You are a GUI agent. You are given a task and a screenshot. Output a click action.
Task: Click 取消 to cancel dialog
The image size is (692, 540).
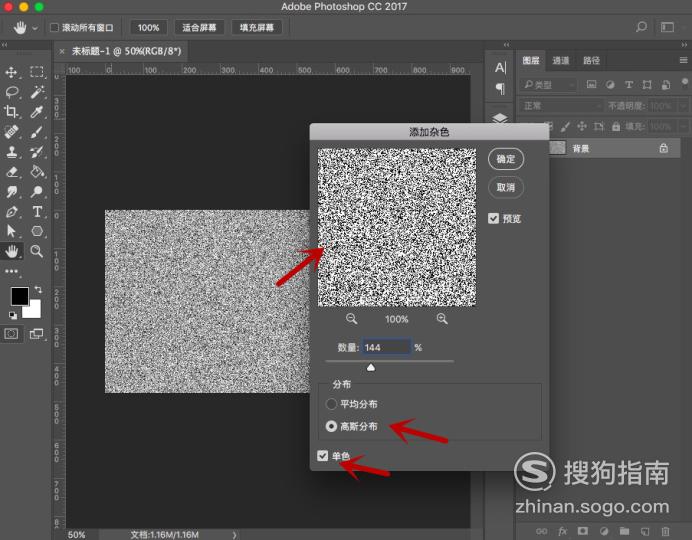coord(506,188)
